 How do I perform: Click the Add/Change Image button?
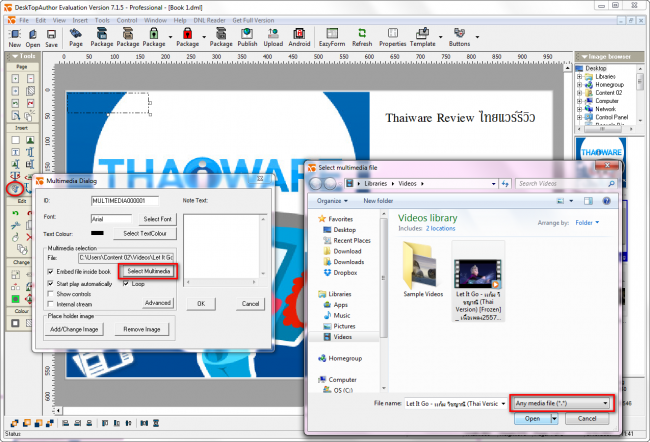click(x=74, y=329)
